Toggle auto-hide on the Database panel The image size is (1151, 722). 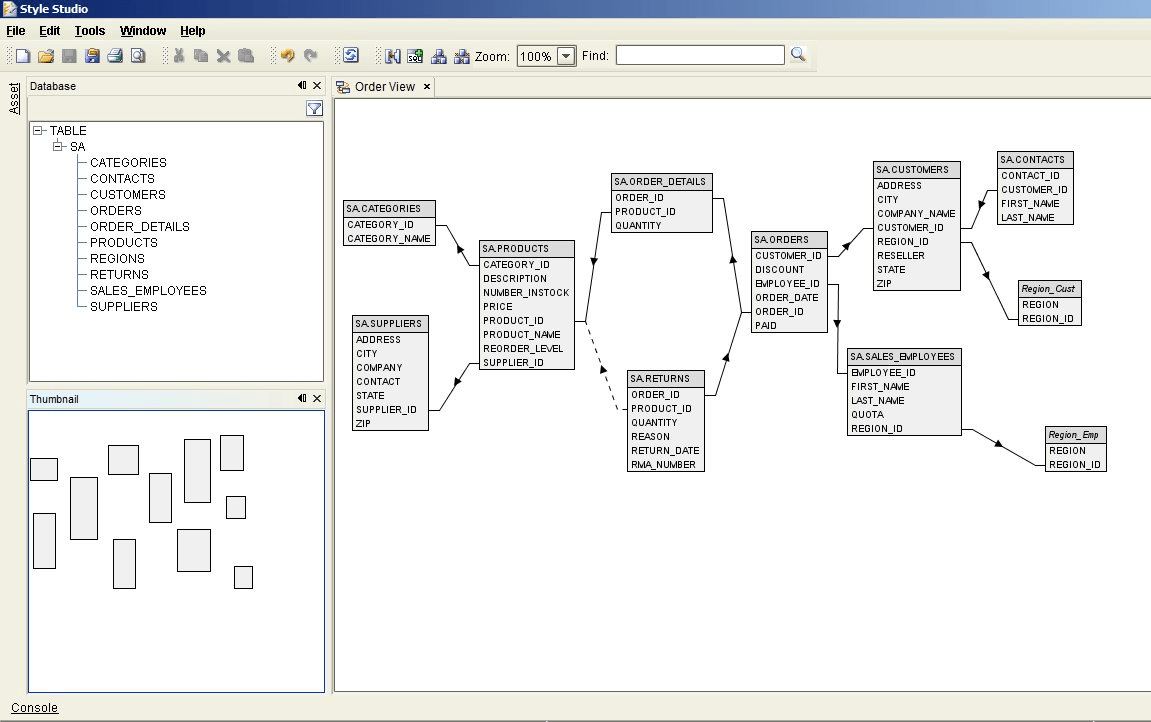click(x=303, y=86)
